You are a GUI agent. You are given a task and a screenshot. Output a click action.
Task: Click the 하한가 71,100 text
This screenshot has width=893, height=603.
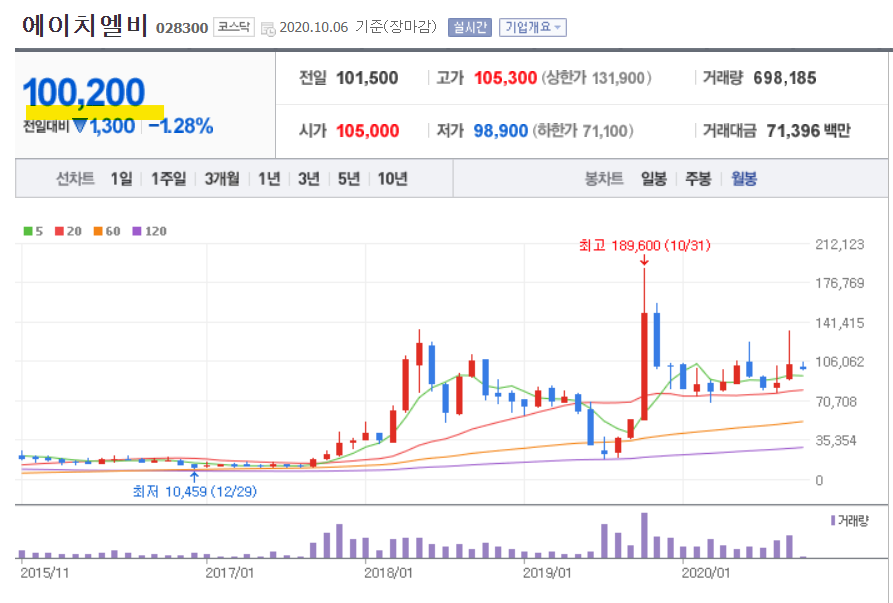(x=583, y=131)
